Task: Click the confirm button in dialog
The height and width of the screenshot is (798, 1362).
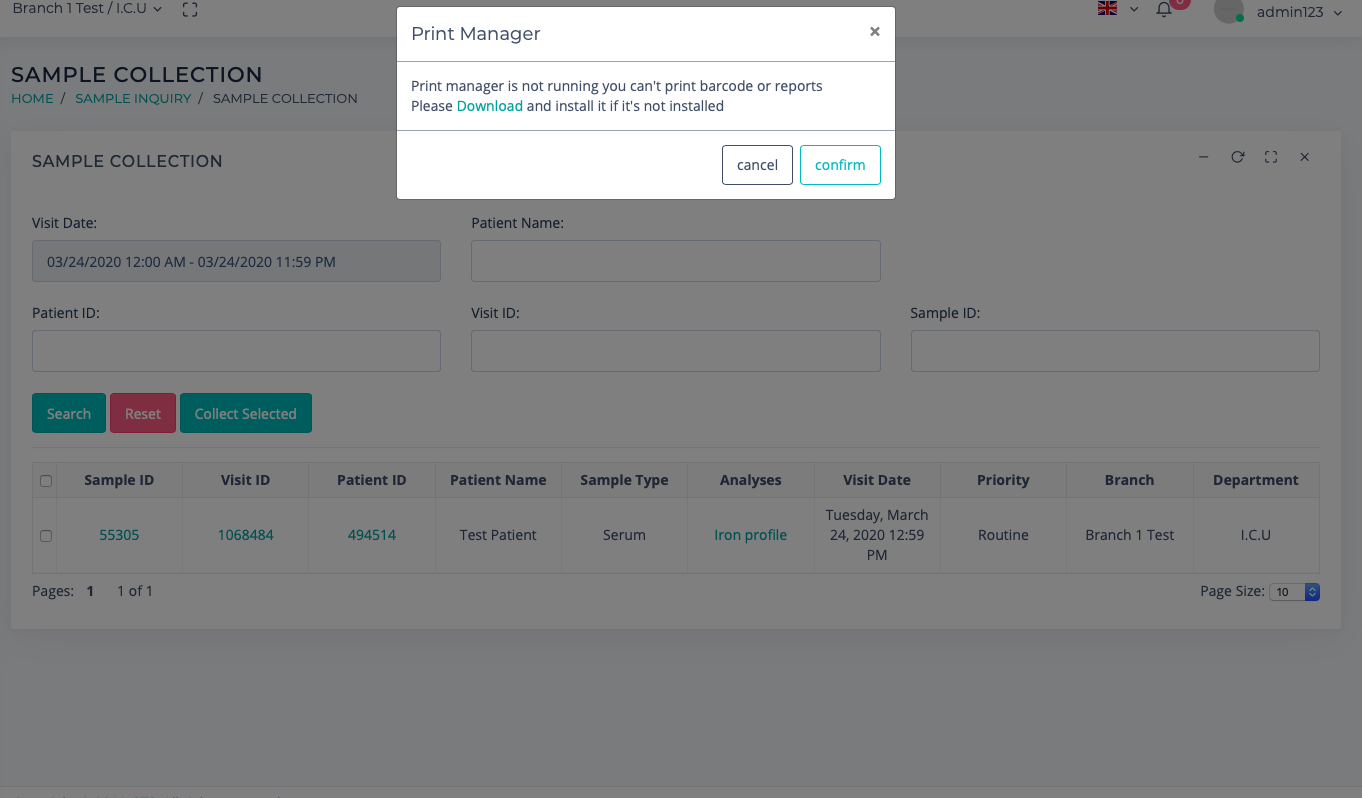Action: pyautogui.click(x=840, y=165)
